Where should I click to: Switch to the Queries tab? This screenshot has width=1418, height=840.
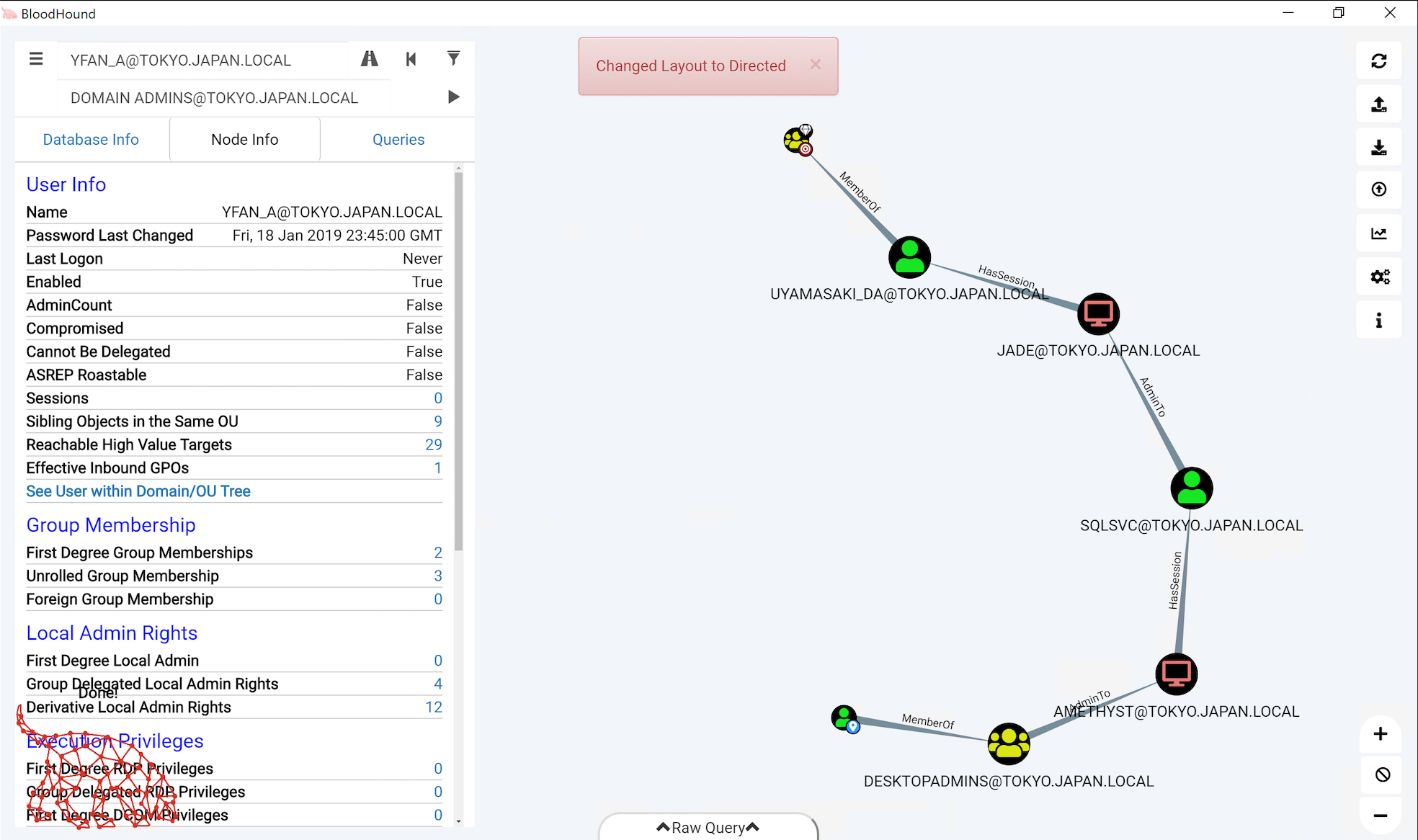tap(398, 140)
